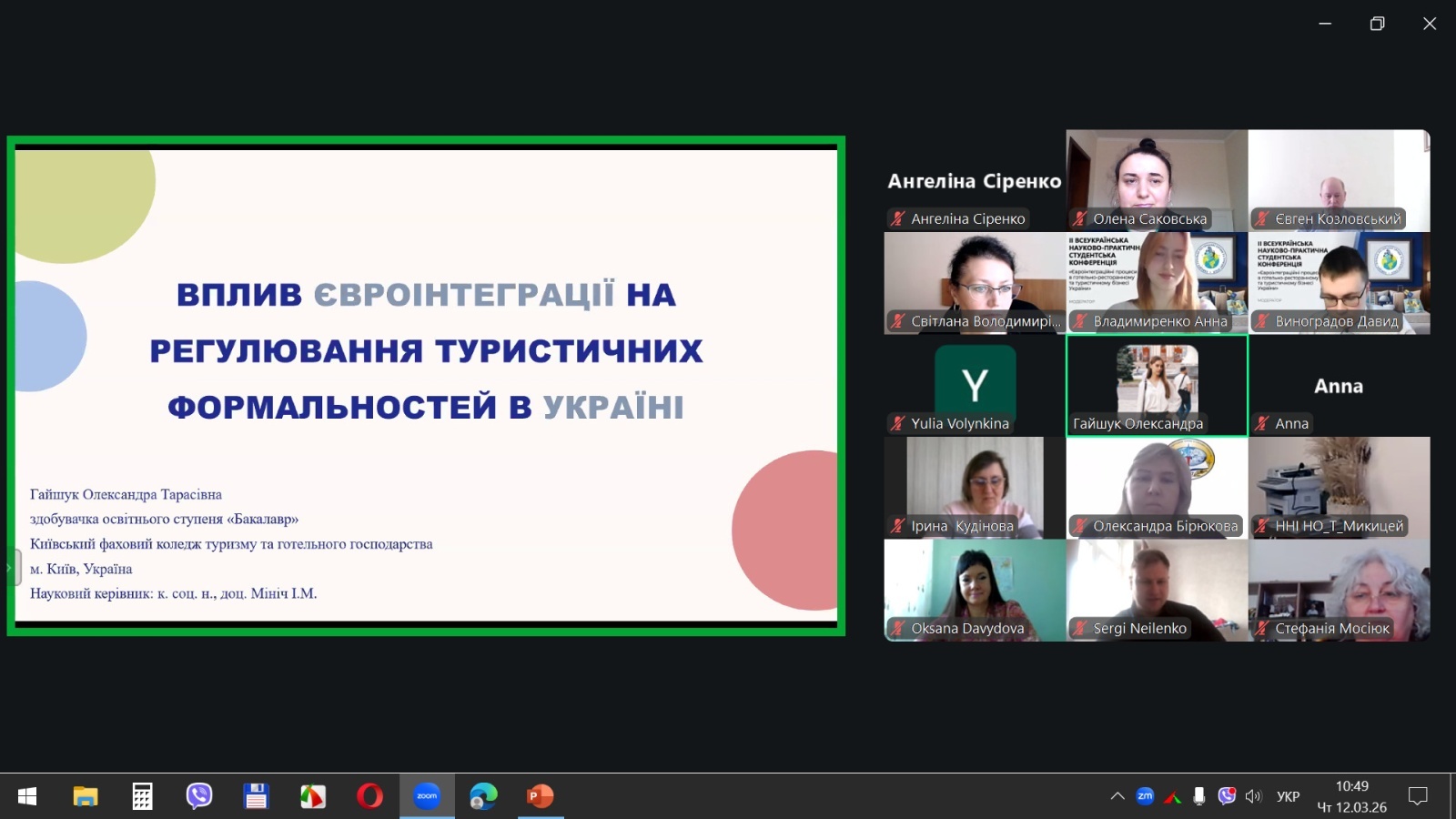
Task: Launch the Opera browser from the taskbar
Action: point(369,796)
